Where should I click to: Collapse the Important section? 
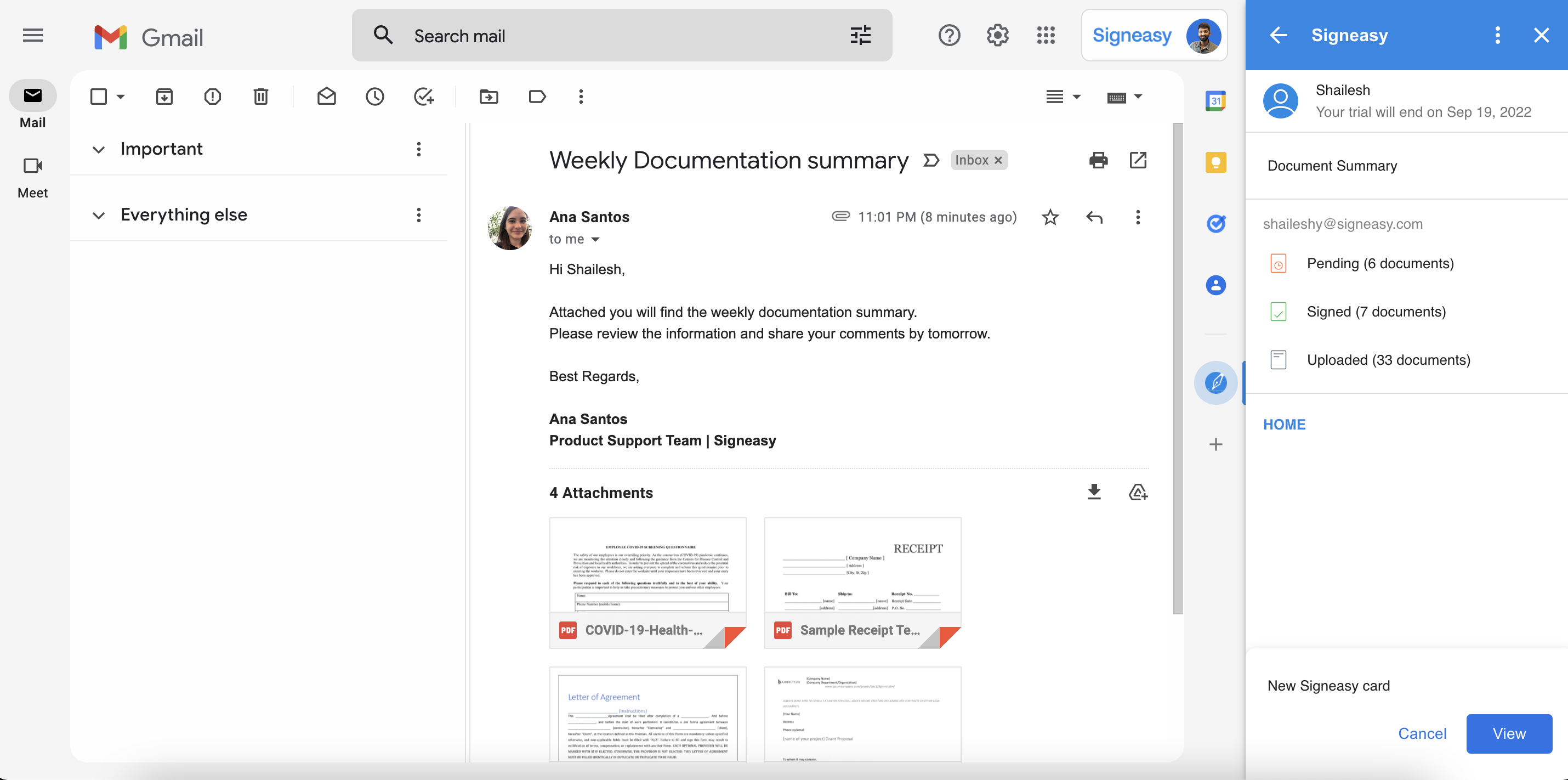[99, 150]
